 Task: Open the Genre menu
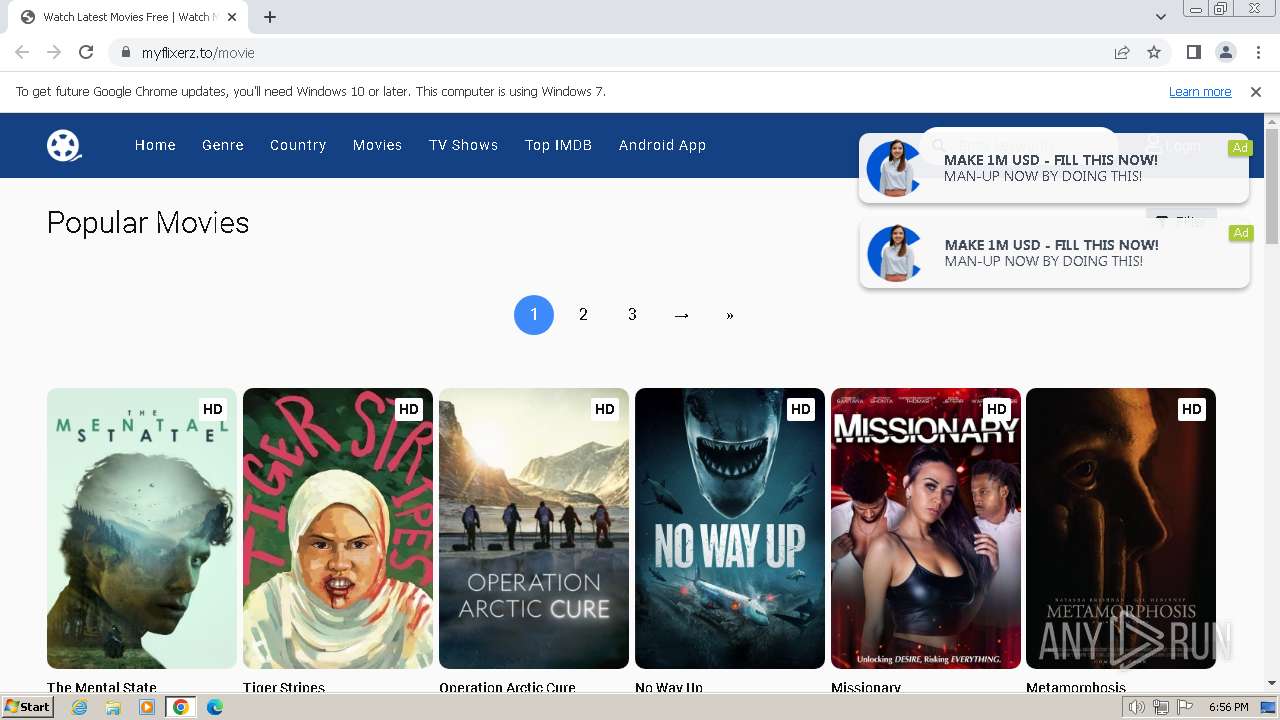pyautogui.click(x=223, y=145)
